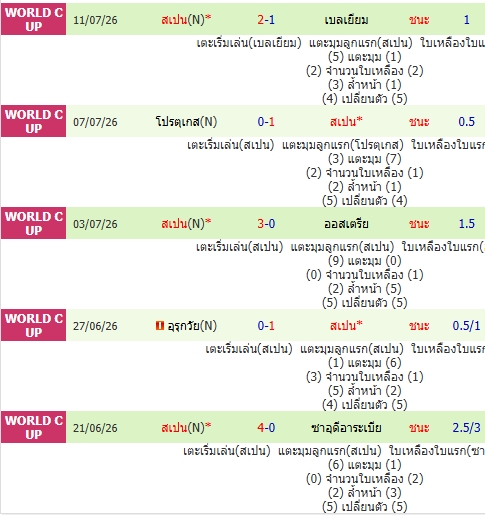Click the WORLD CUP label for 27/06/26 match

[34, 325]
